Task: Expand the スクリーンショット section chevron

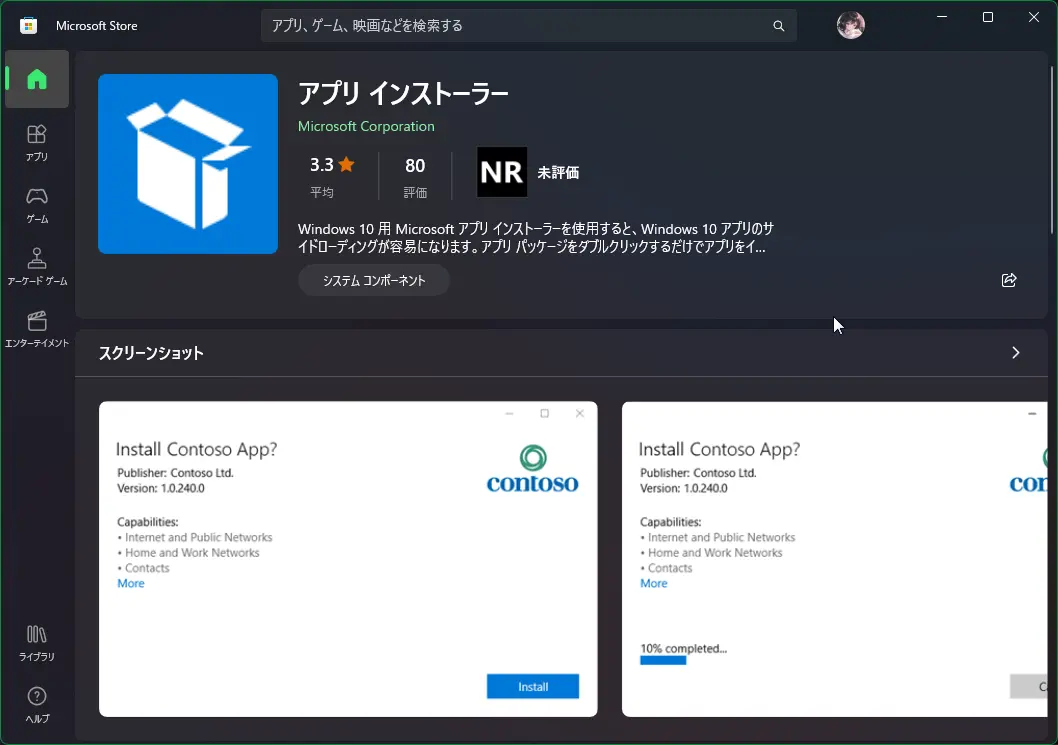Action: [1015, 353]
